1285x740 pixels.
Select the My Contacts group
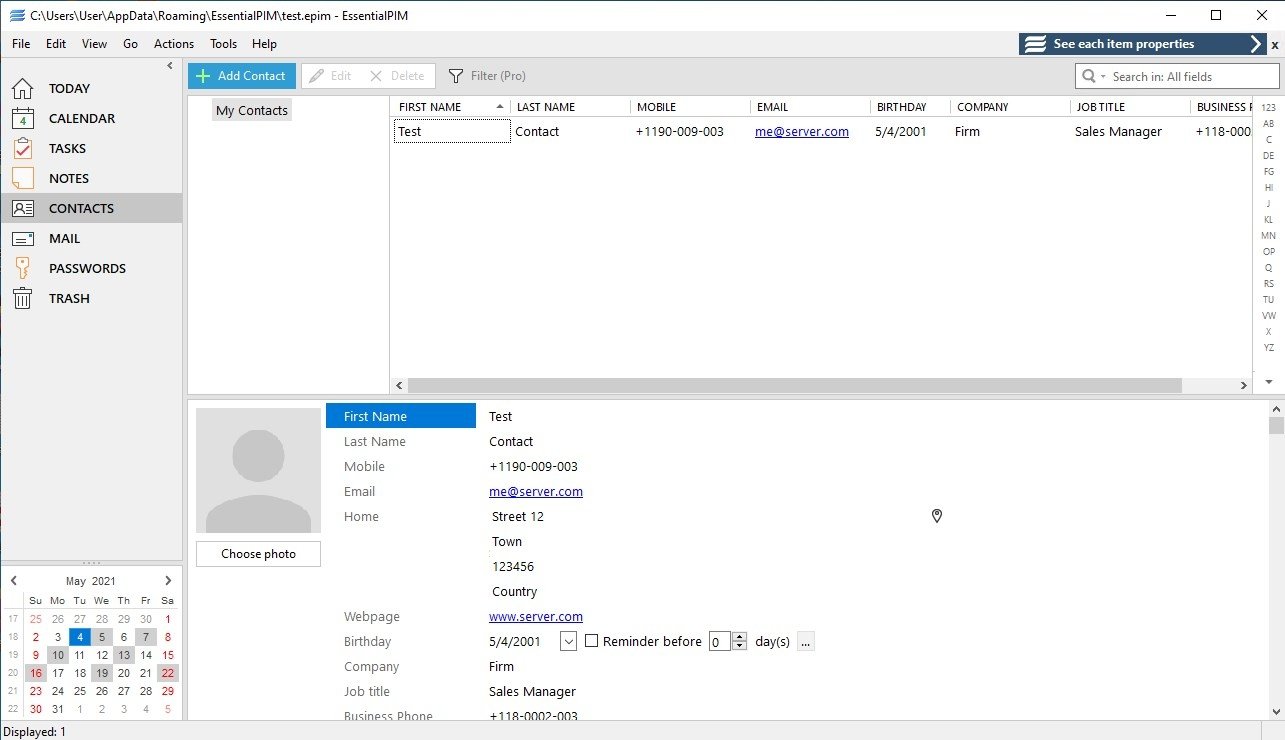coord(252,111)
